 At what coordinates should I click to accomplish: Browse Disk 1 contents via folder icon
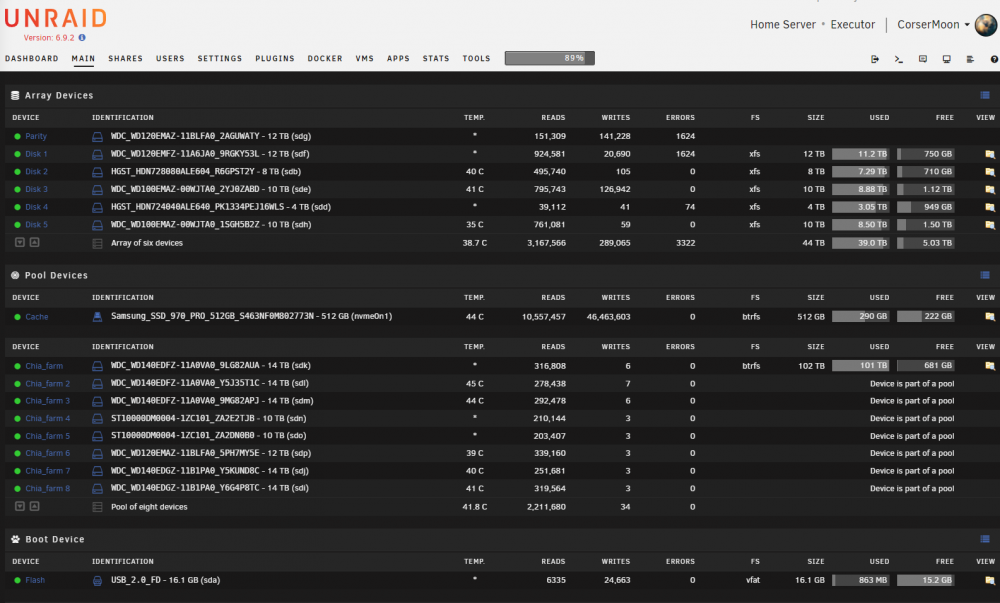tap(989, 154)
